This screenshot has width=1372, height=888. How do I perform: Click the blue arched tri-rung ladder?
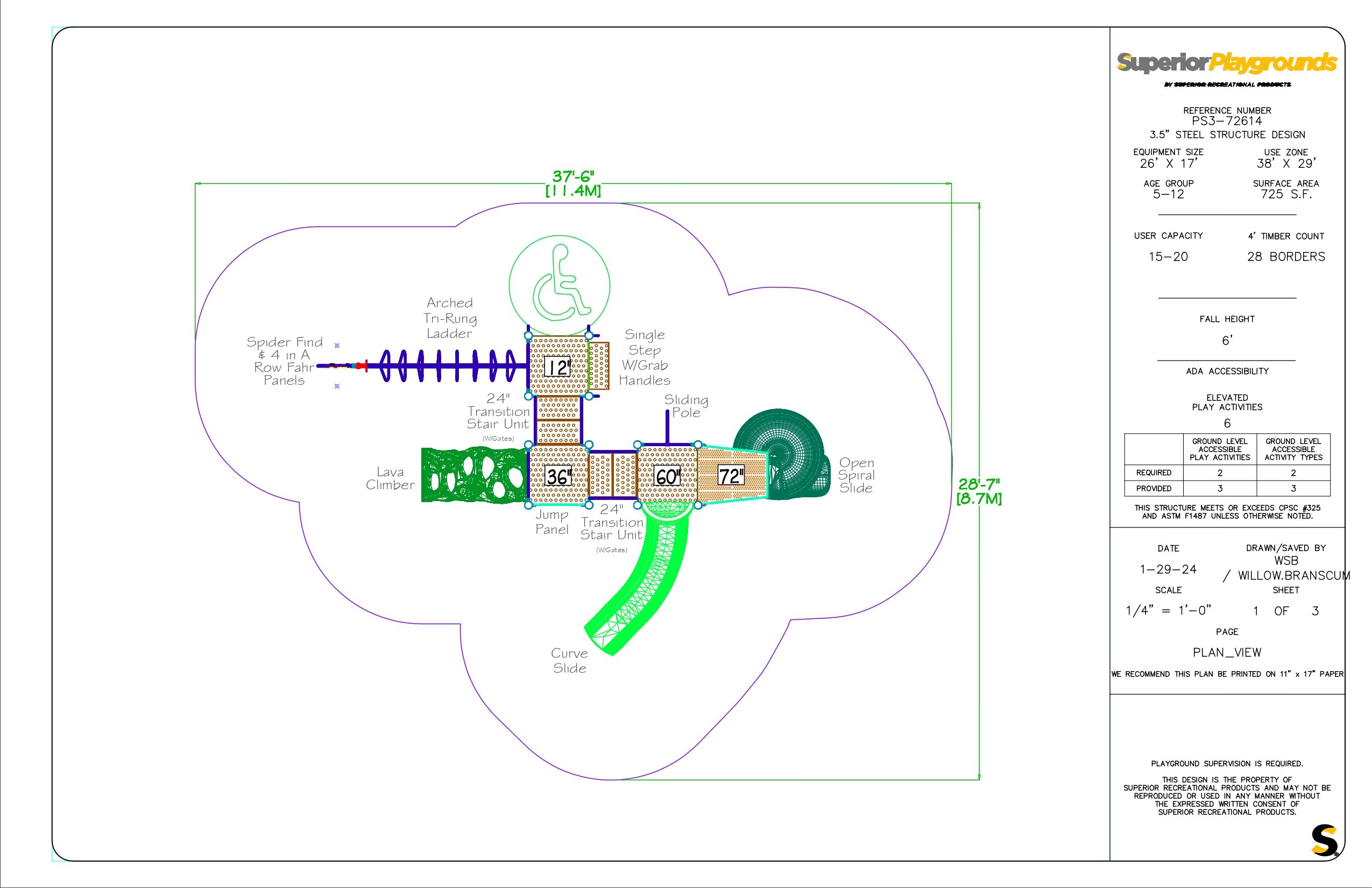click(x=450, y=365)
